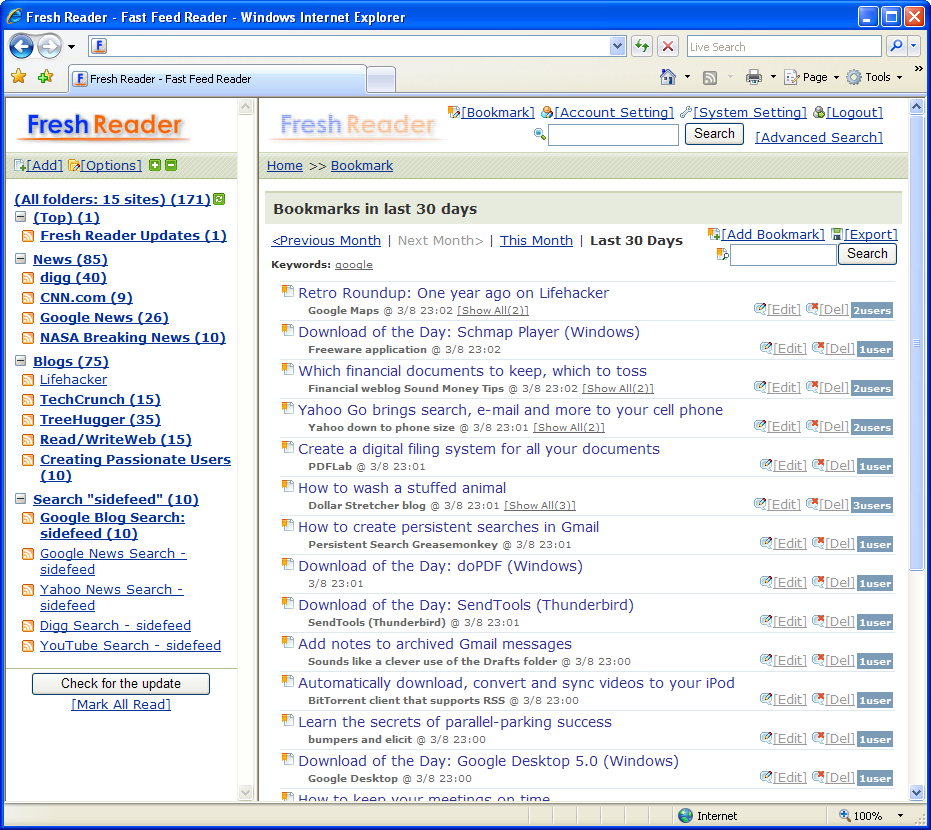Open the address bar history dropdown
Viewport: 931px width, 830px height.
coord(618,46)
